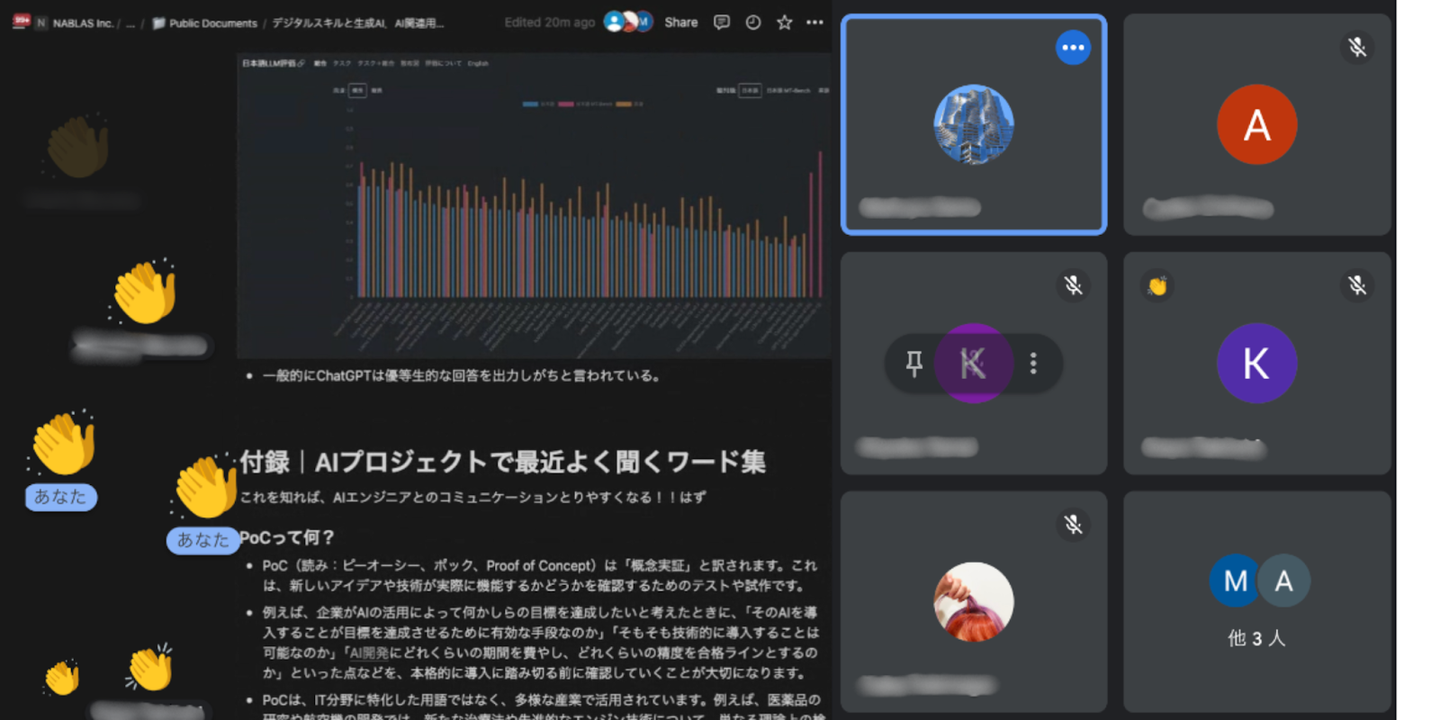Click muted mic icon on the indigo K tile

[1357, 286]
